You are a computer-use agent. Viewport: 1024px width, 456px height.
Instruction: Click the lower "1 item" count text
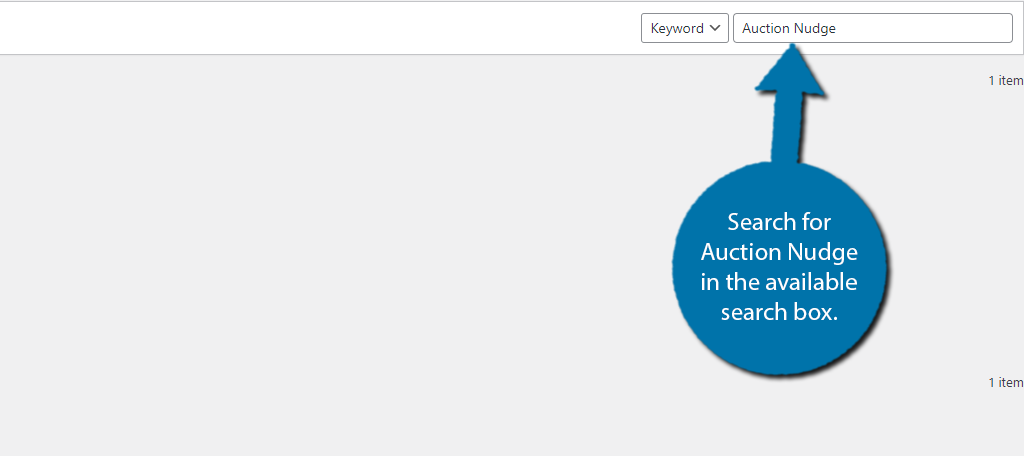(1006, 383)
